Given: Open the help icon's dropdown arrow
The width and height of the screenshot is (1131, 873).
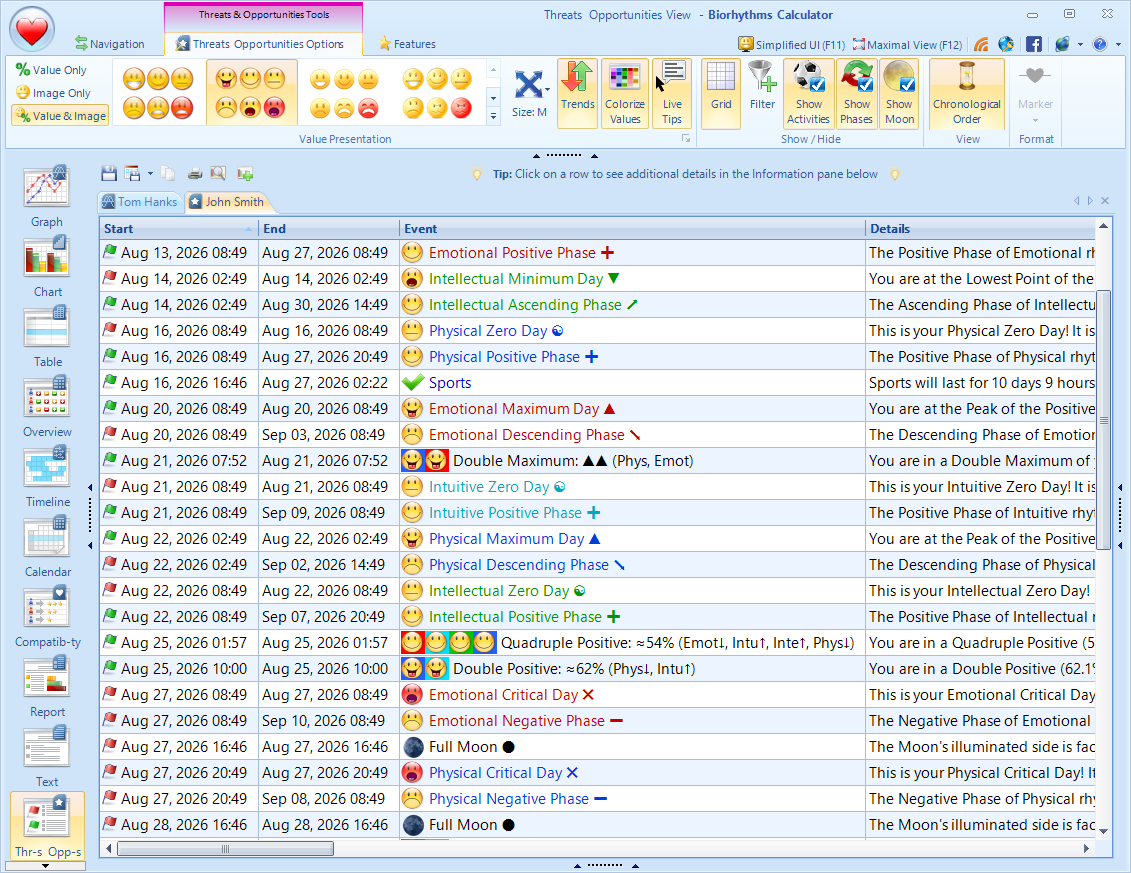Looking at the screenshot, I should (x=1115, y=45).
